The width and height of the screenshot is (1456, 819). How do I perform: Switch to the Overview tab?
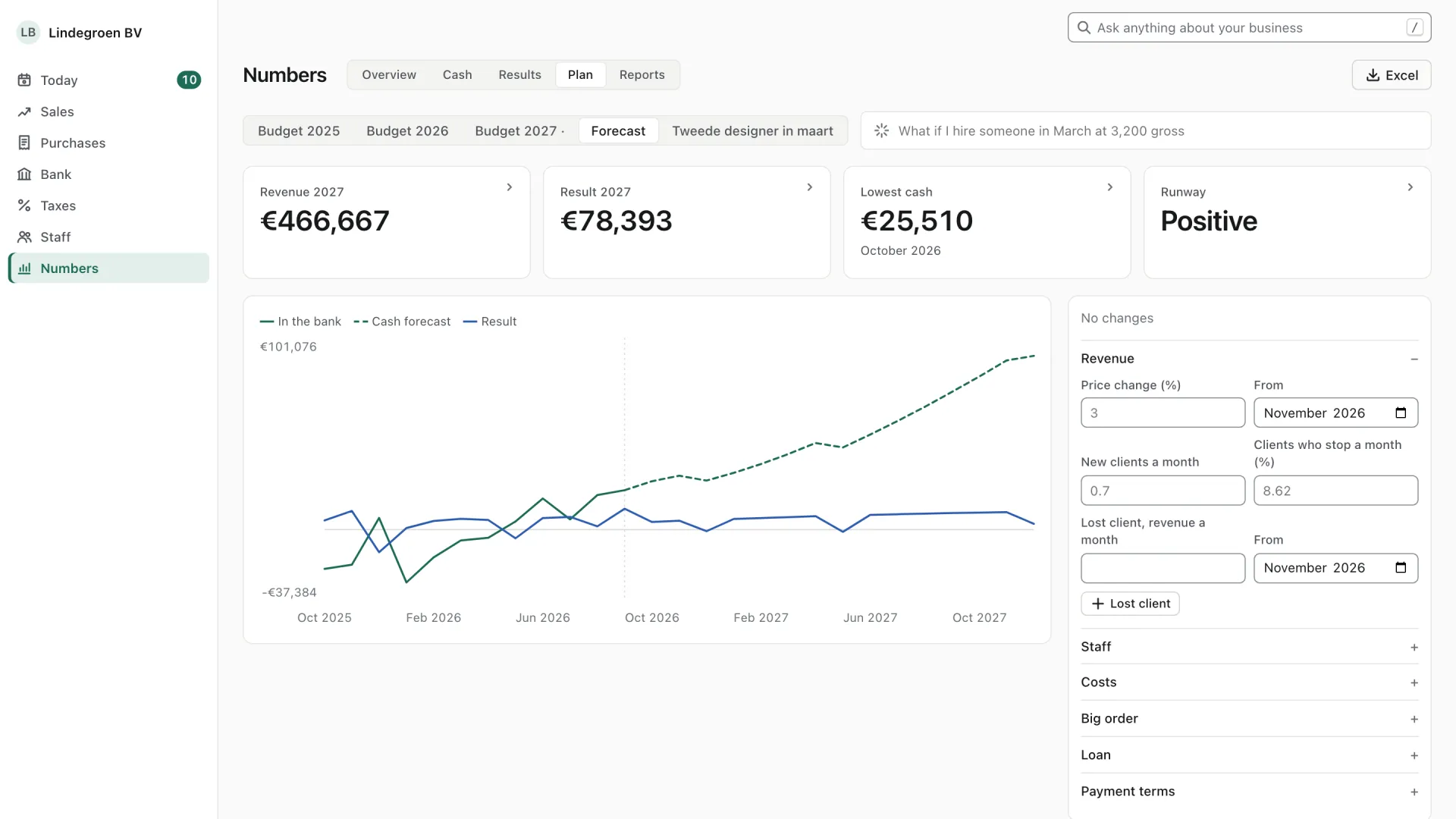pos(389,75)
